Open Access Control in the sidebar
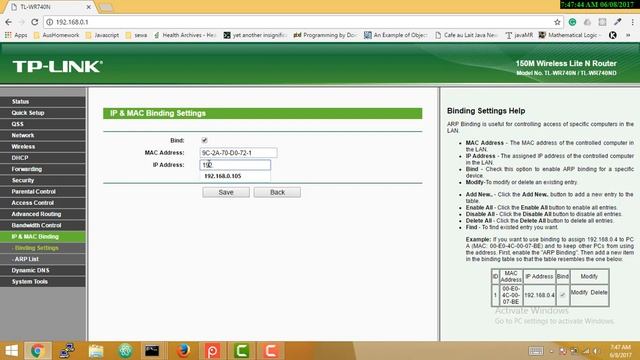Screen dimensions: 640x360 click(x=43, y=203)
